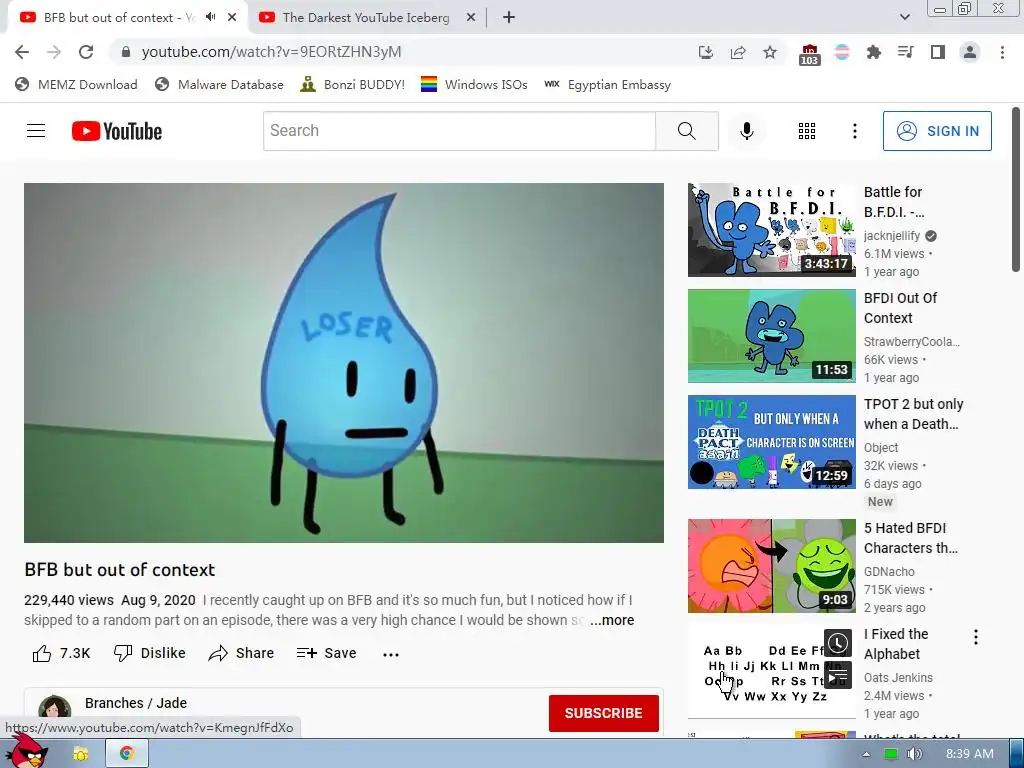1024x768 pixels.
Task: Mute the BFB tab via speaker icon
Action: coord(211,17)
